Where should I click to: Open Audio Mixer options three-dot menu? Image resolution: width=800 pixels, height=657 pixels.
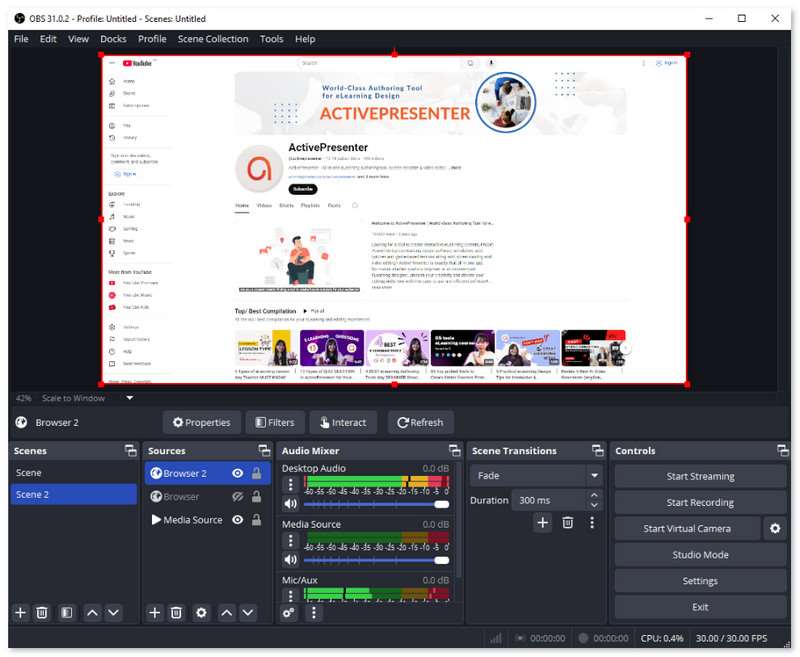click(314, 613)
